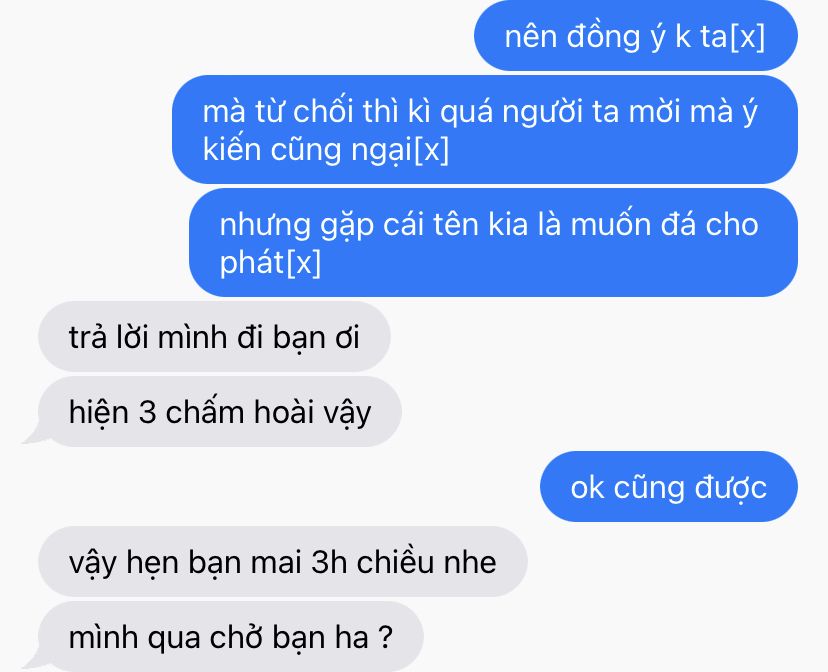Click the [x] marker after "cũng ngại"
This screenshot has height=672, width=828.
431,149
